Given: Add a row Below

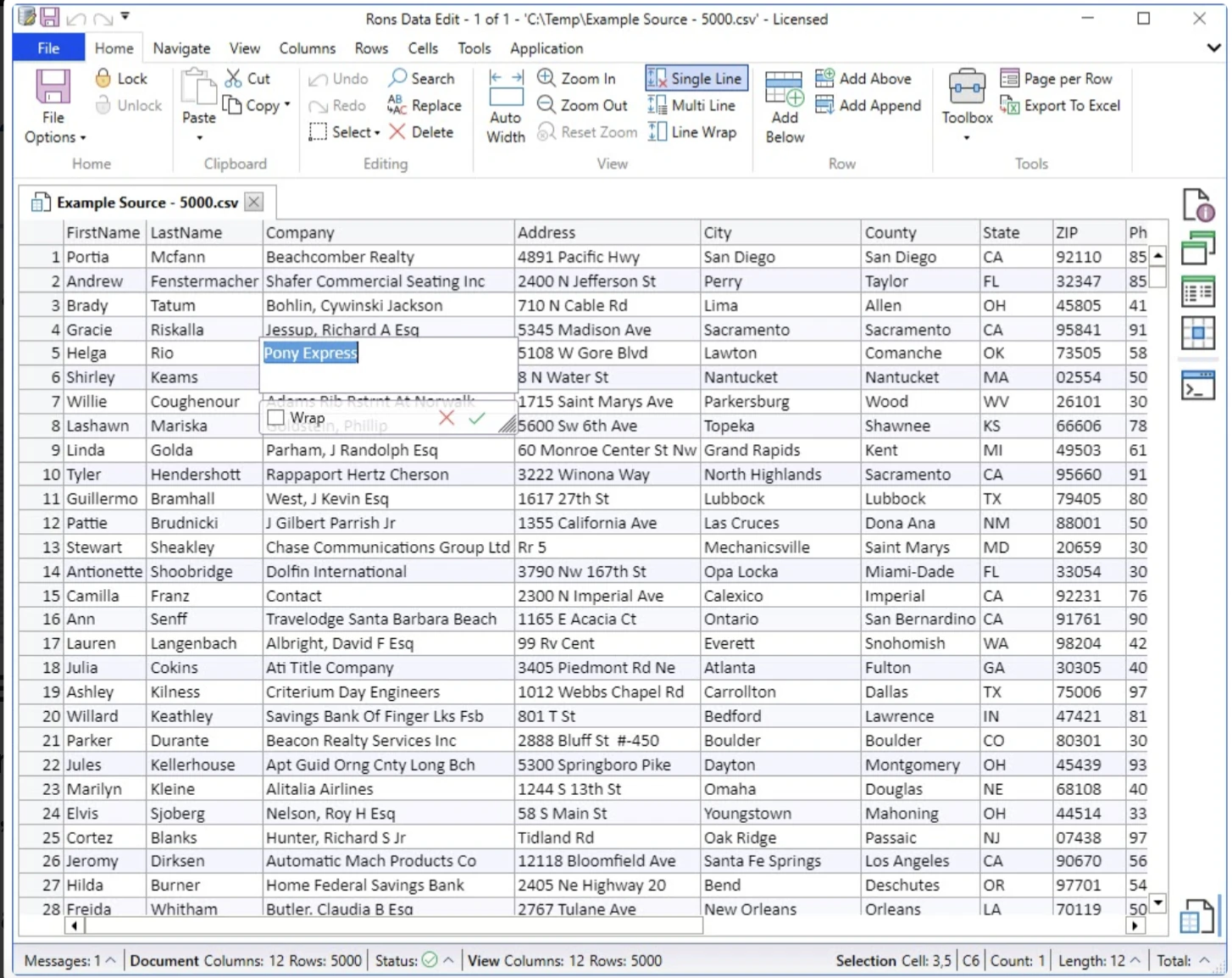Looking at the screenshot, I should pyautogui.click(x=785, y=107).
